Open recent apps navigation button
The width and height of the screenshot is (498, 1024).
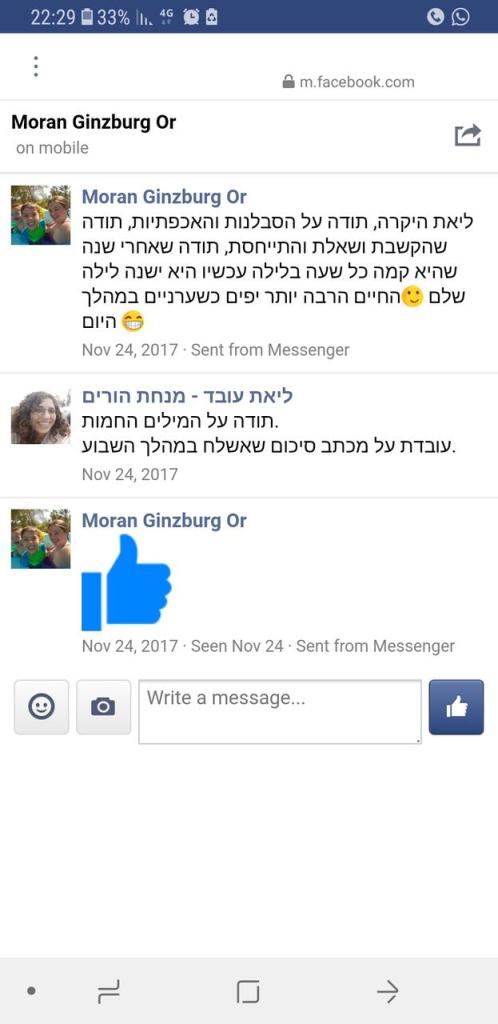pyautogui.click(x=108, y=993)
